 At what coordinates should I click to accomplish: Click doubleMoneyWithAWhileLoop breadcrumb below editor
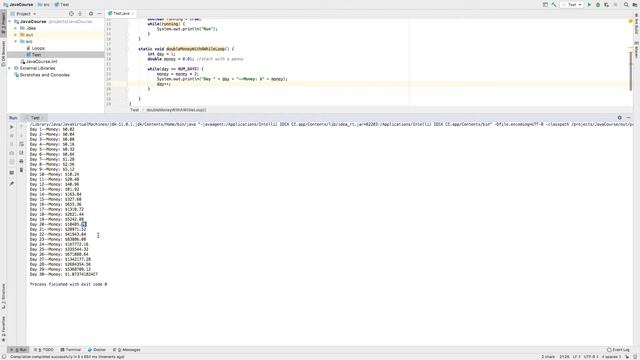tap(176, 110)
